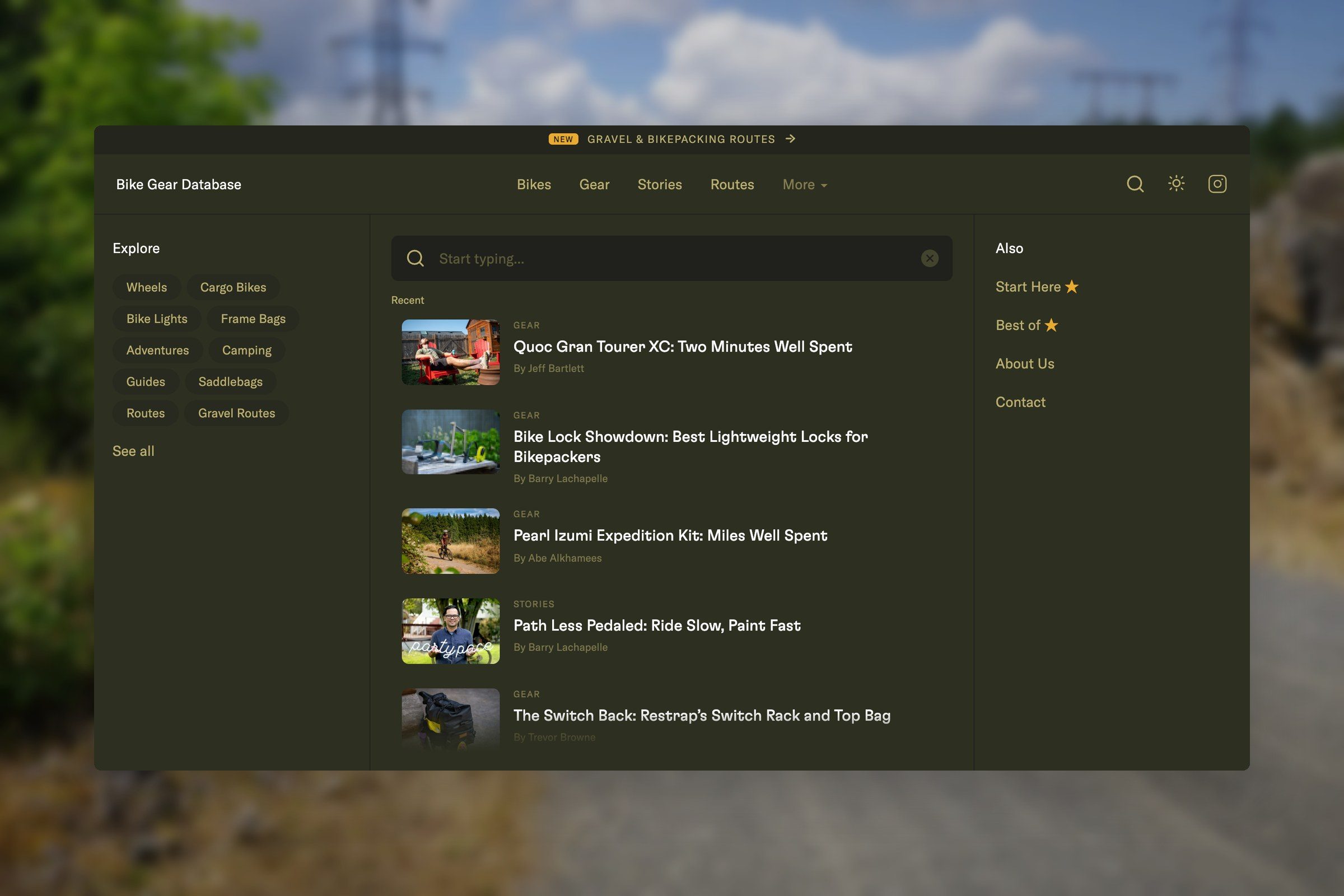Expand the More dropdown menu

805,185
